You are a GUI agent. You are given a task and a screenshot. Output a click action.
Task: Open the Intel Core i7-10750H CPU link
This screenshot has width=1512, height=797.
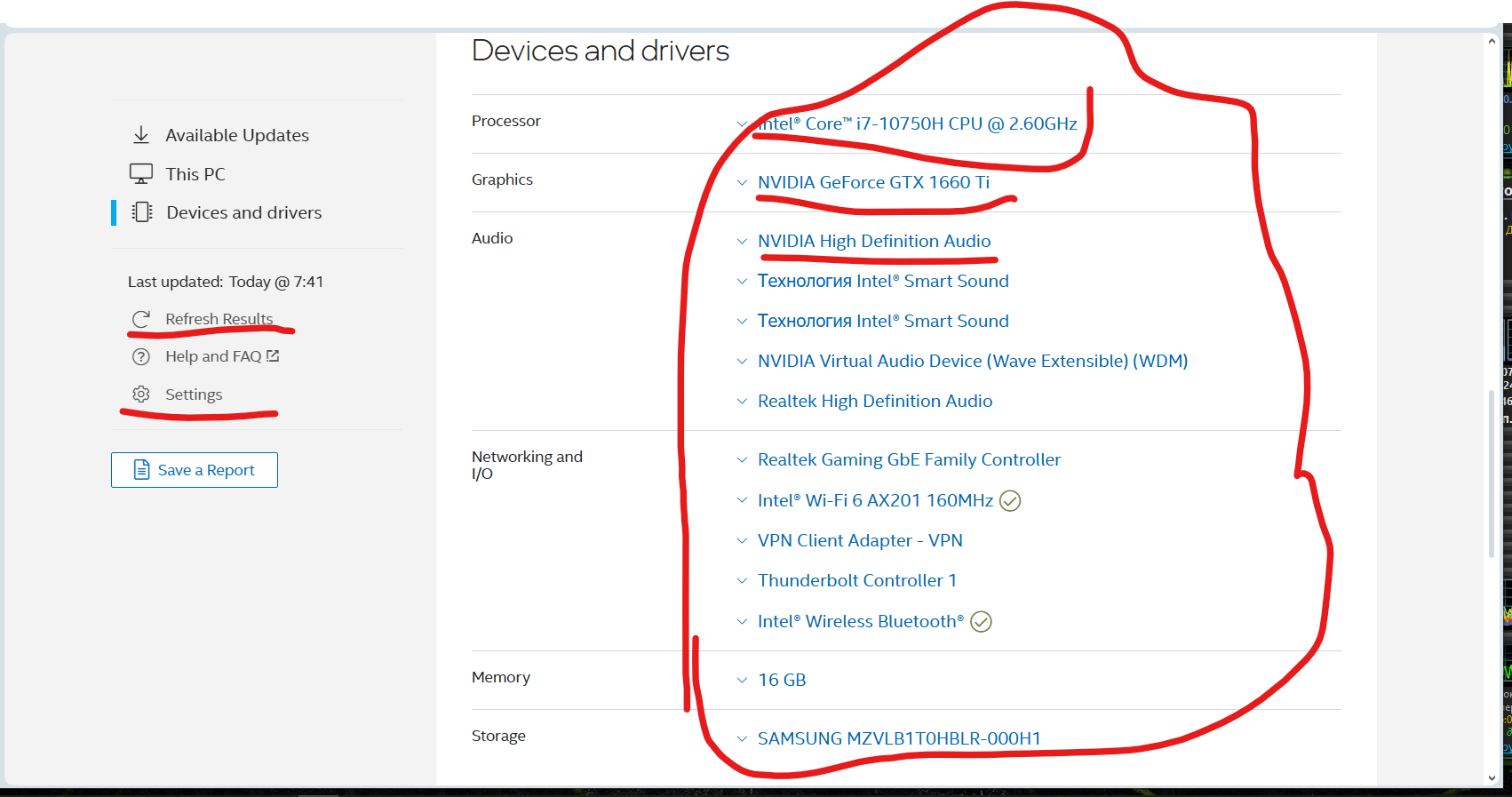pyautogui.click(x=918, y=124)
